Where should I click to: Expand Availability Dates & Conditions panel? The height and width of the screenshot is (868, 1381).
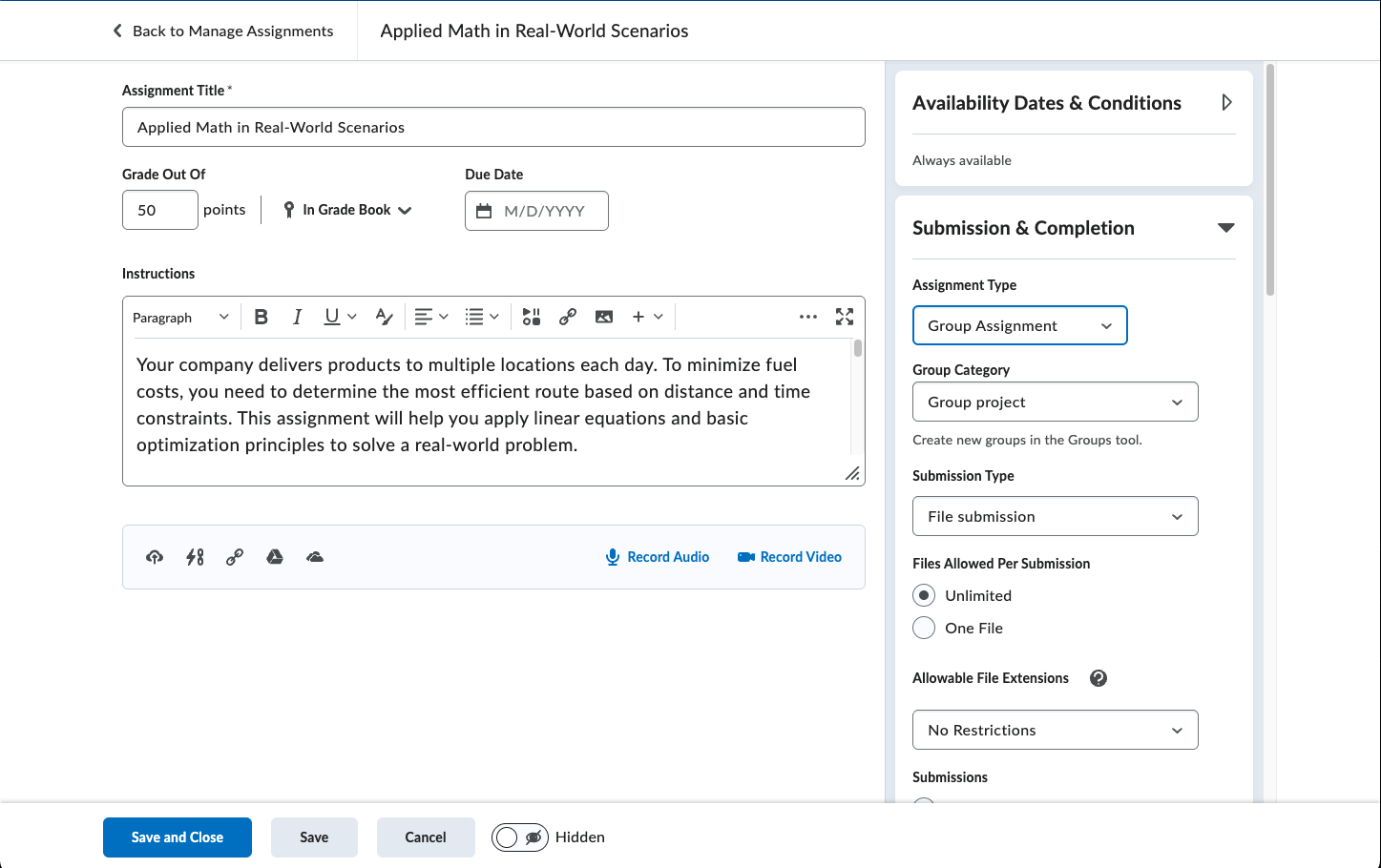(1226, 102)
